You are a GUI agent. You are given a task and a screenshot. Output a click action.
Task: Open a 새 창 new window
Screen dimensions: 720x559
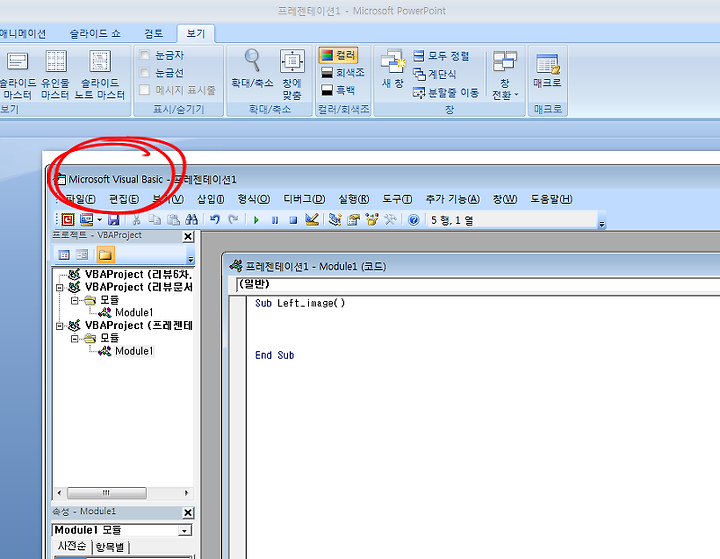coord(393,69)
